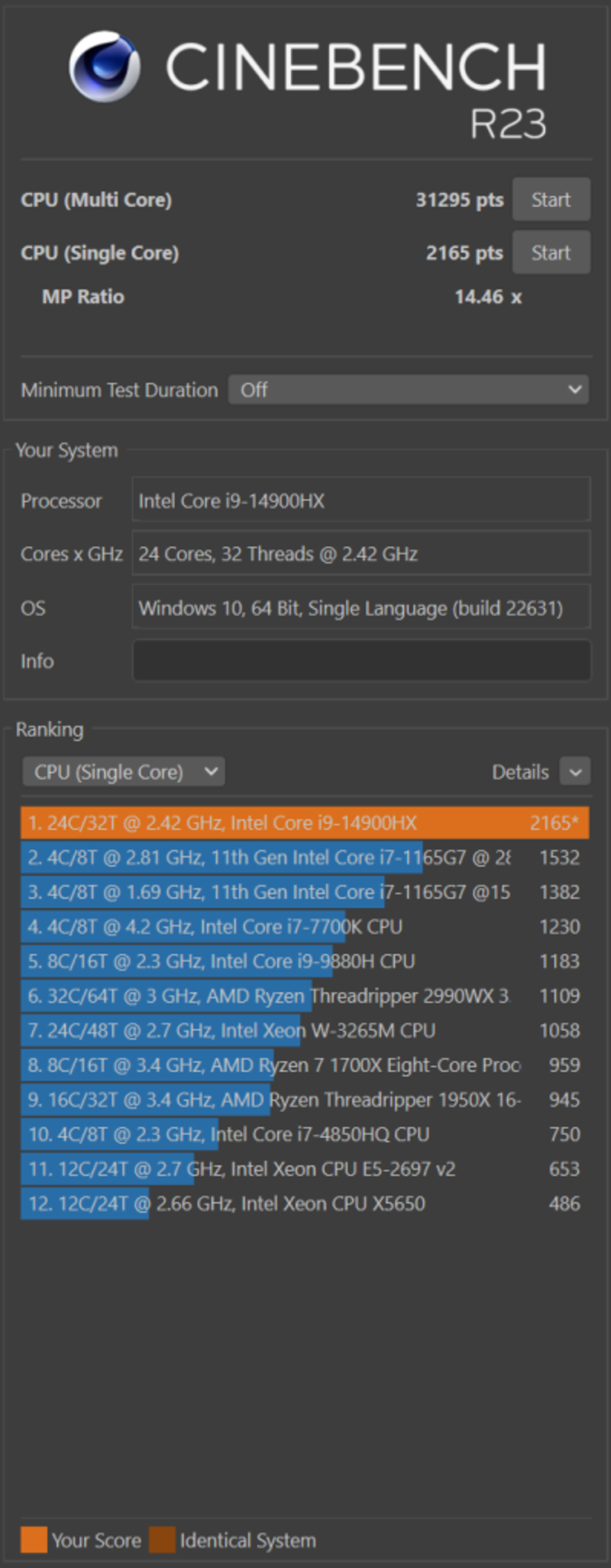Click the Cinebench logo sphere icon

[x=105, y=67]
